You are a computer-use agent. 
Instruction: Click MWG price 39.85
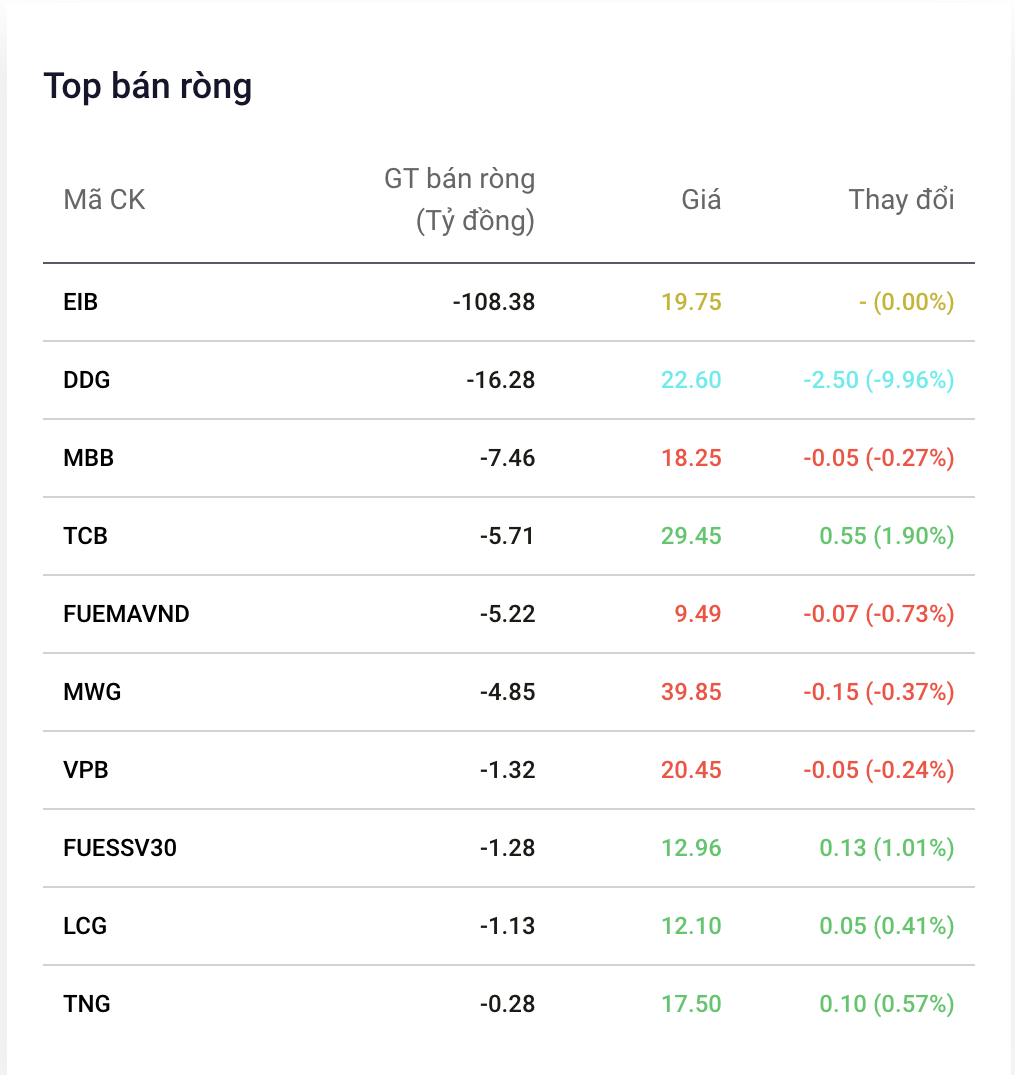[x=691, y=692]
